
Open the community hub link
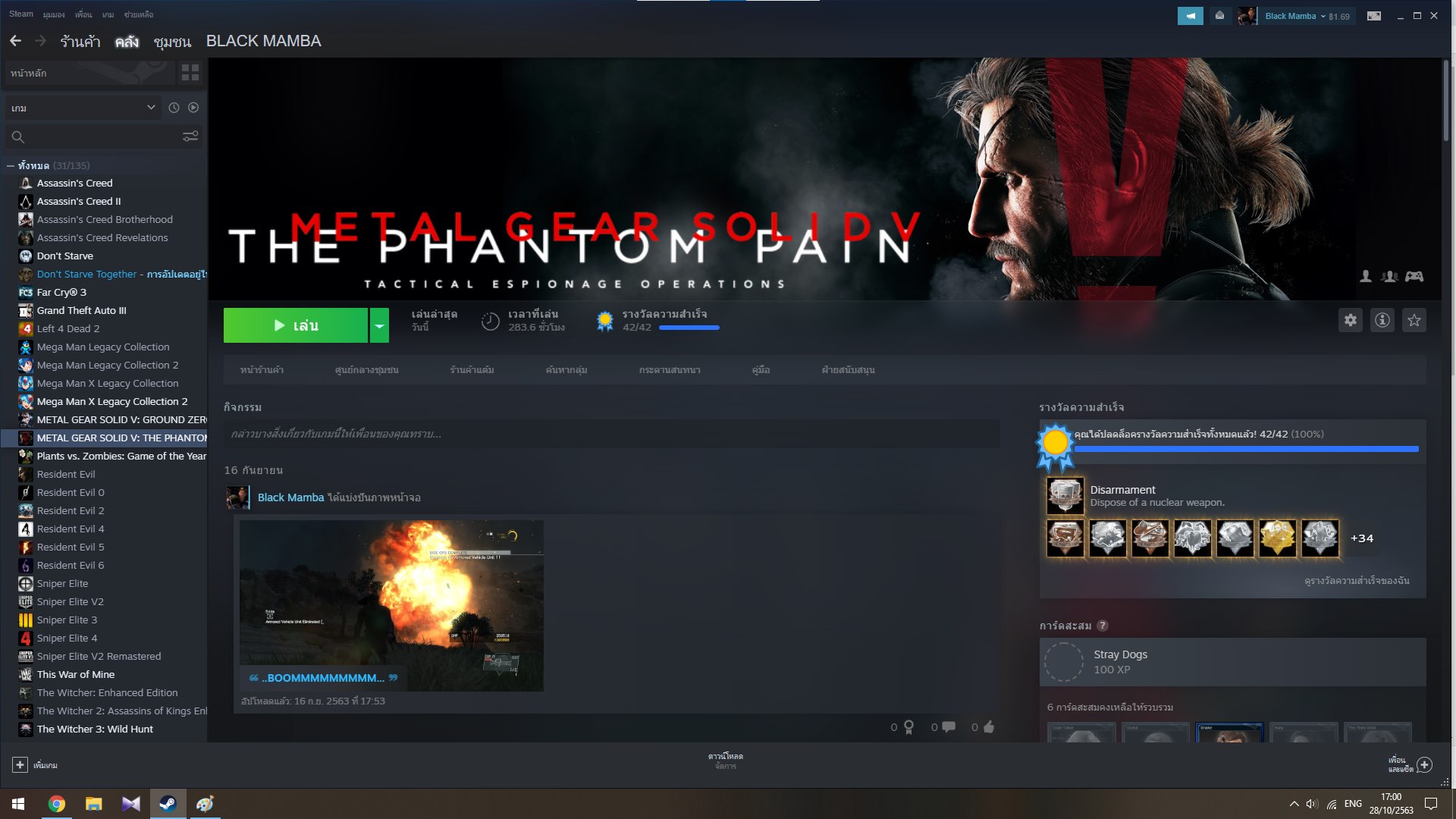tap(366, 370)
